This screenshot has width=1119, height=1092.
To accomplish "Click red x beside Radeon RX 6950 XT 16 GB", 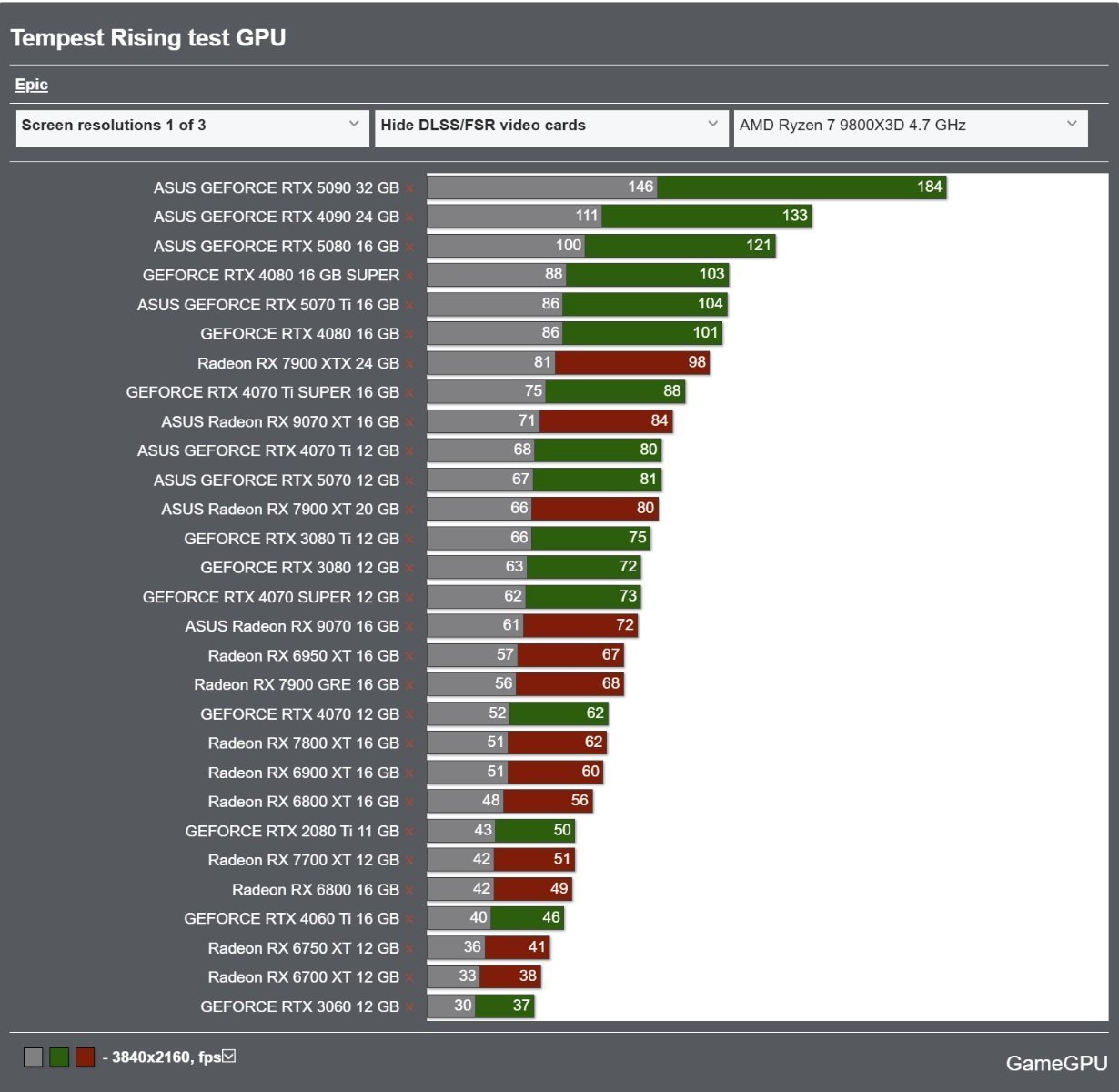I will click(410, 656).
